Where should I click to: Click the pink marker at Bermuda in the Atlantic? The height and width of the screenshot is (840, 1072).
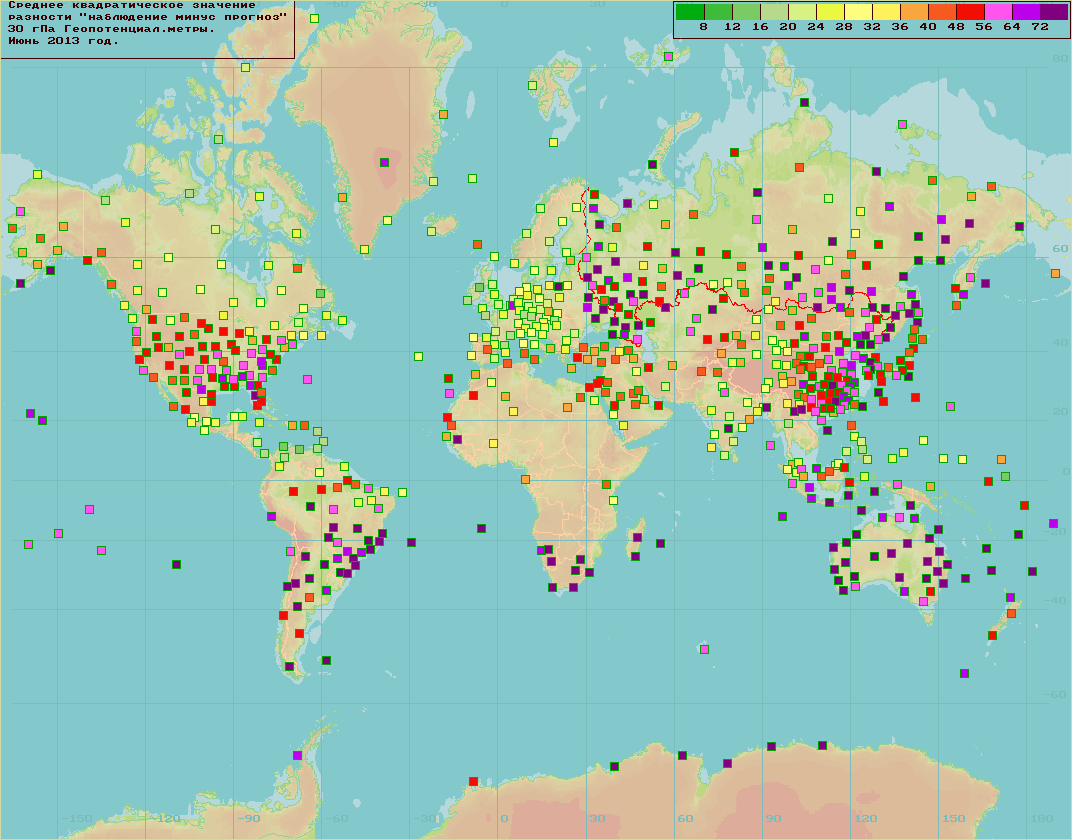(308, 379)
